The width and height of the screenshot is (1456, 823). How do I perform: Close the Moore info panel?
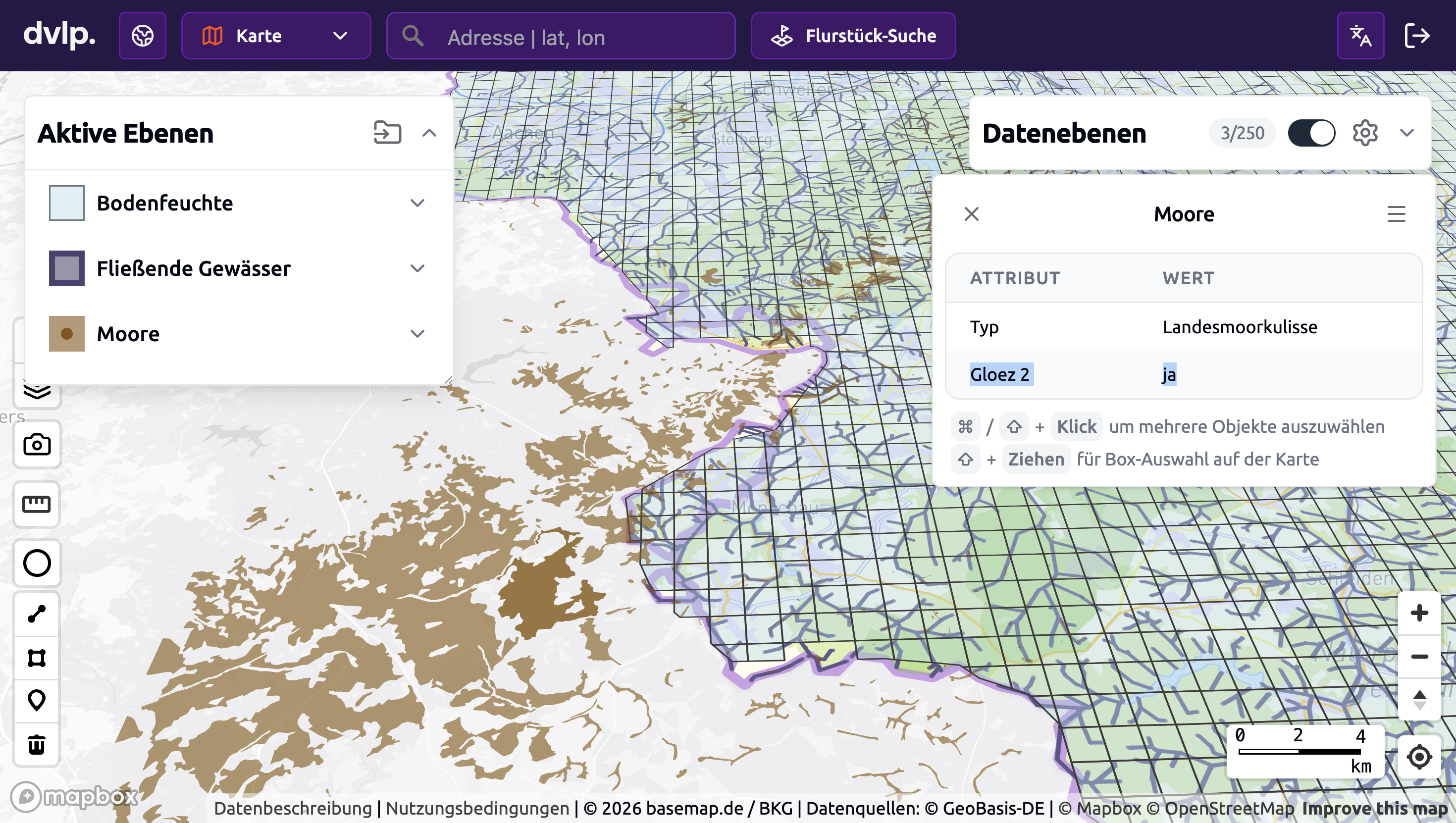[972, 213]
